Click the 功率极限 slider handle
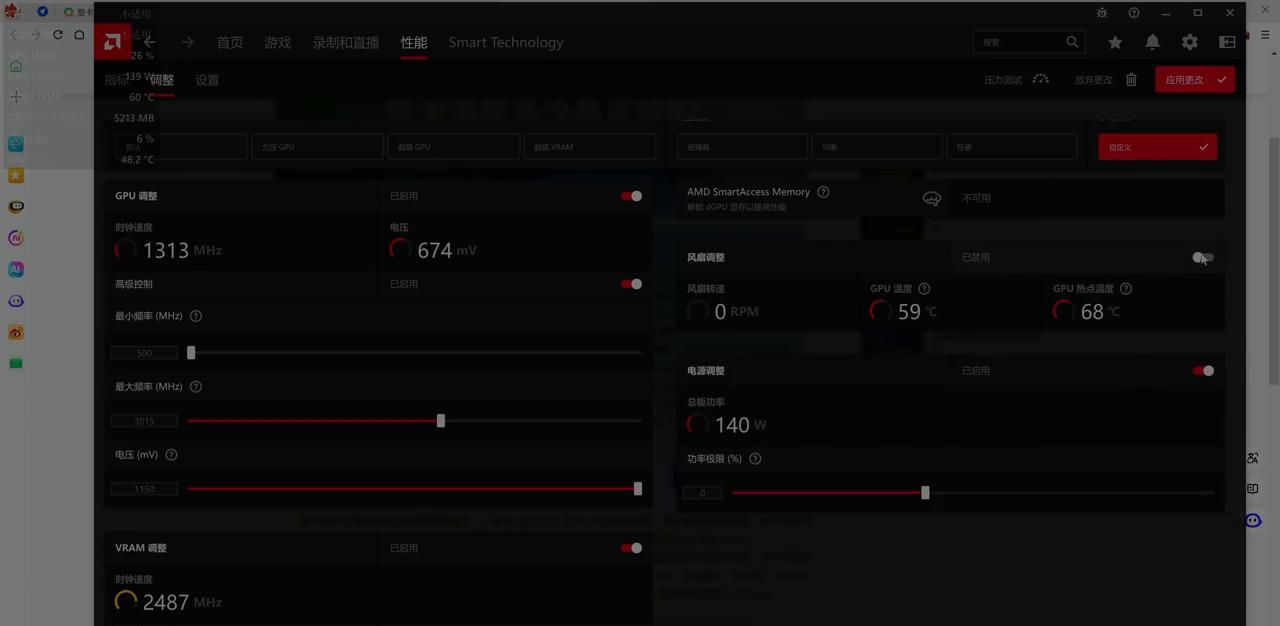Screen dimensions: 1280x626 click(925, 493)
